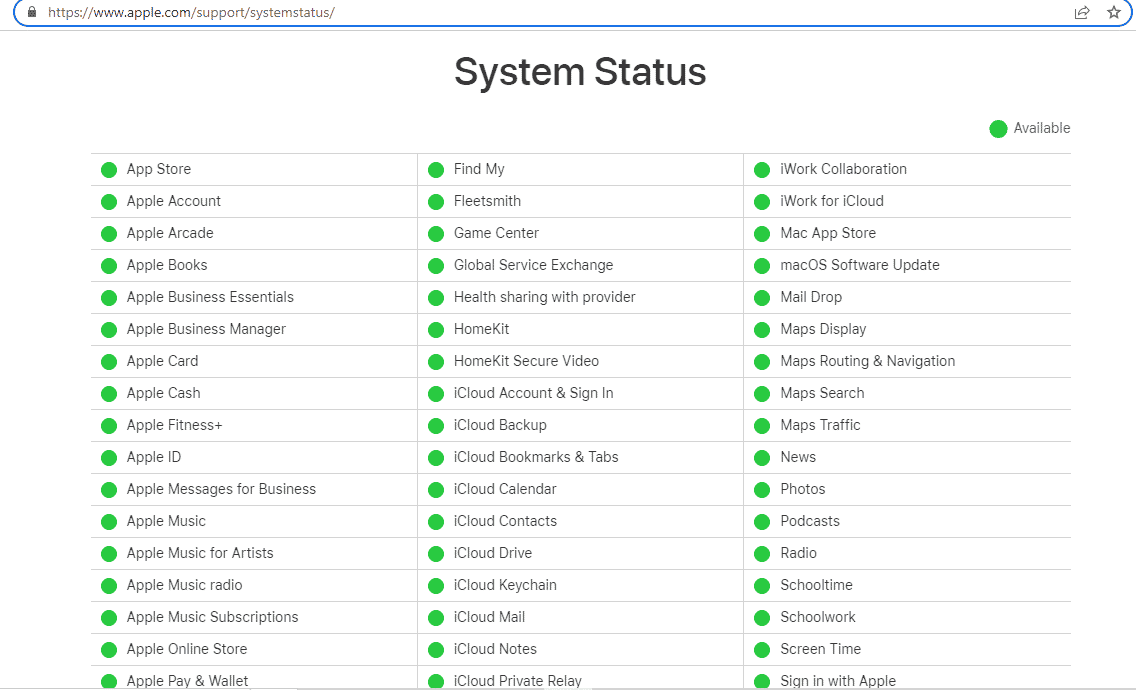This screenshot has height=690, width=1136.
Task: Select the Global Service Exchange text
Action: (x=533, y=265)
